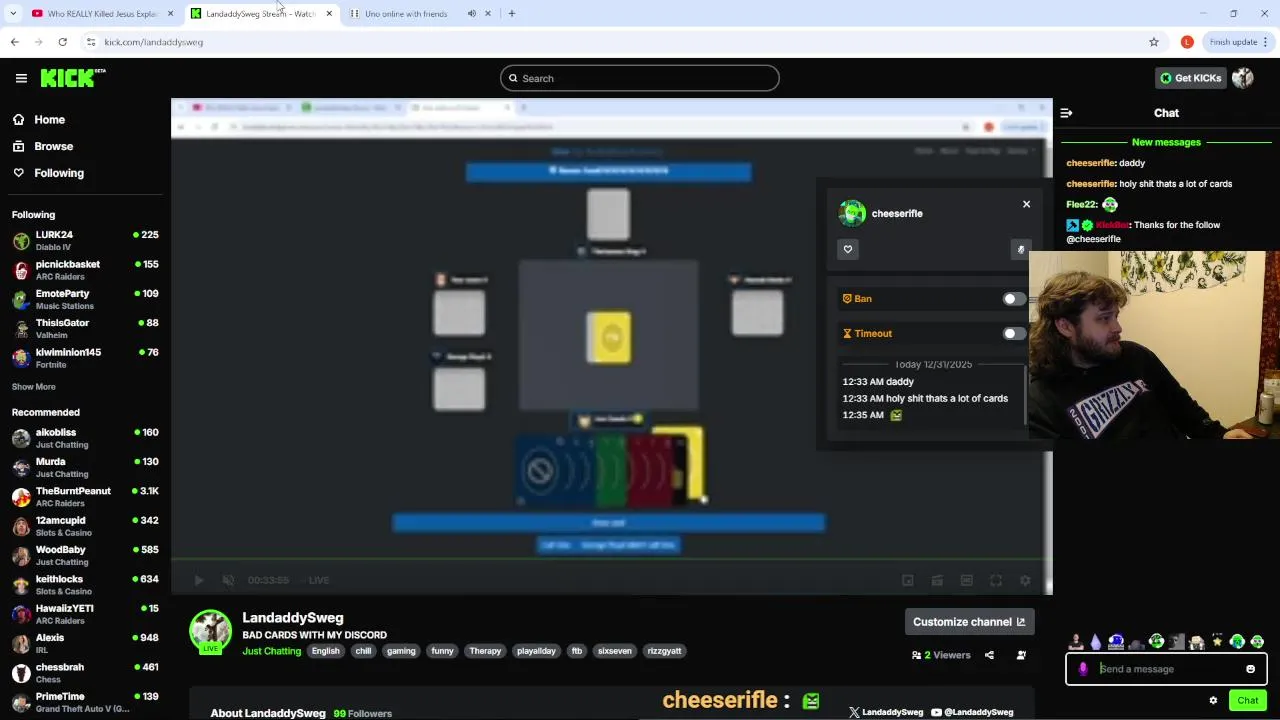This screenshot has height=720, width=1280.
Task: Open EmoteParty channel in sidebar
Action: click(85, 299)
